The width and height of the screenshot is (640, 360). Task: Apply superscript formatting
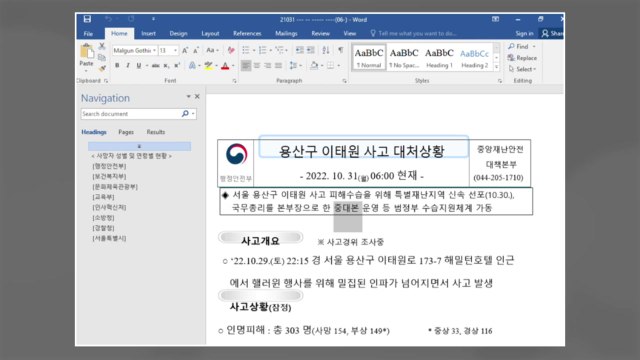[177, 65]
